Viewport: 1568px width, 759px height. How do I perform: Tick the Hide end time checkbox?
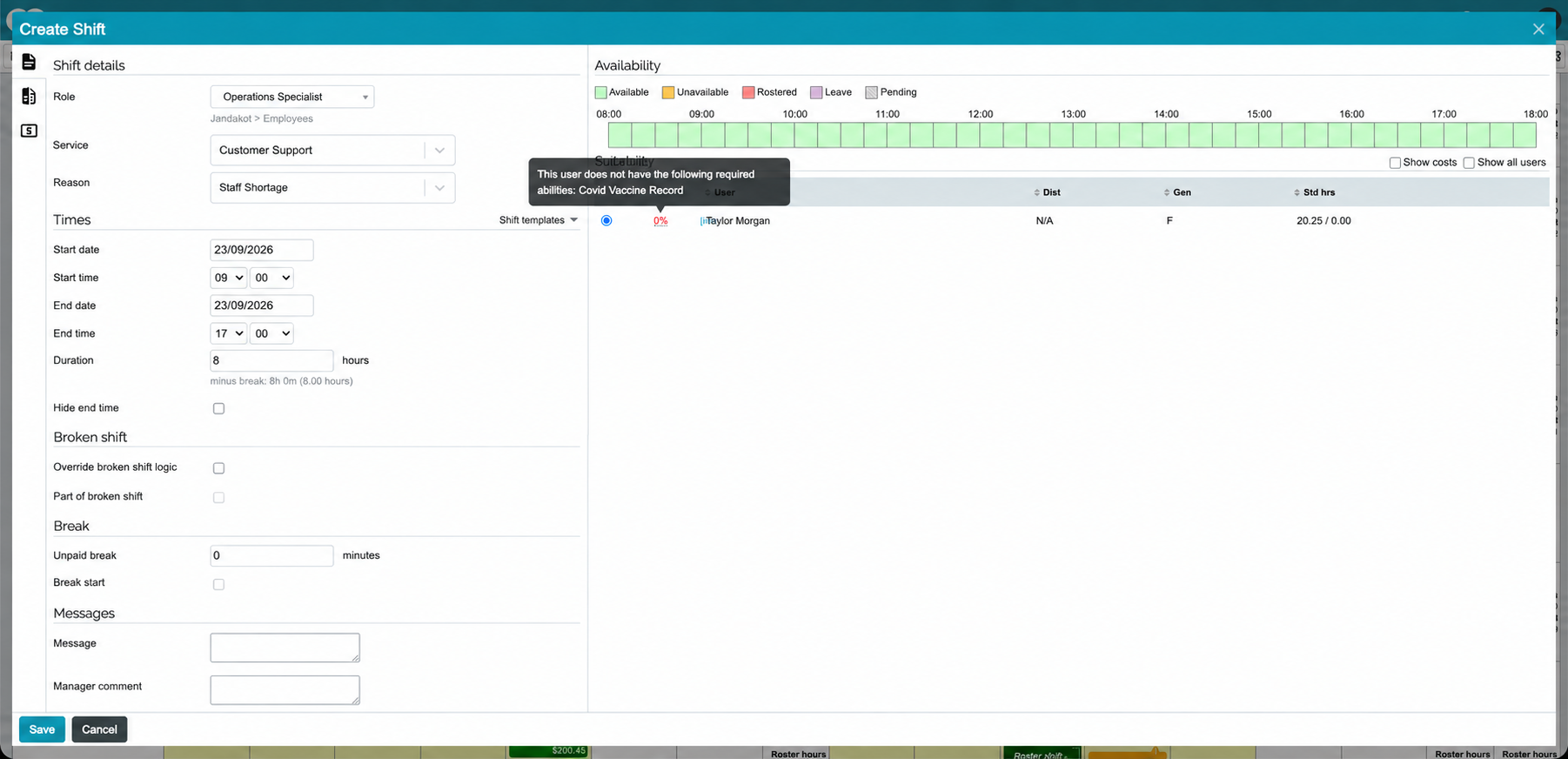point(218,408)
